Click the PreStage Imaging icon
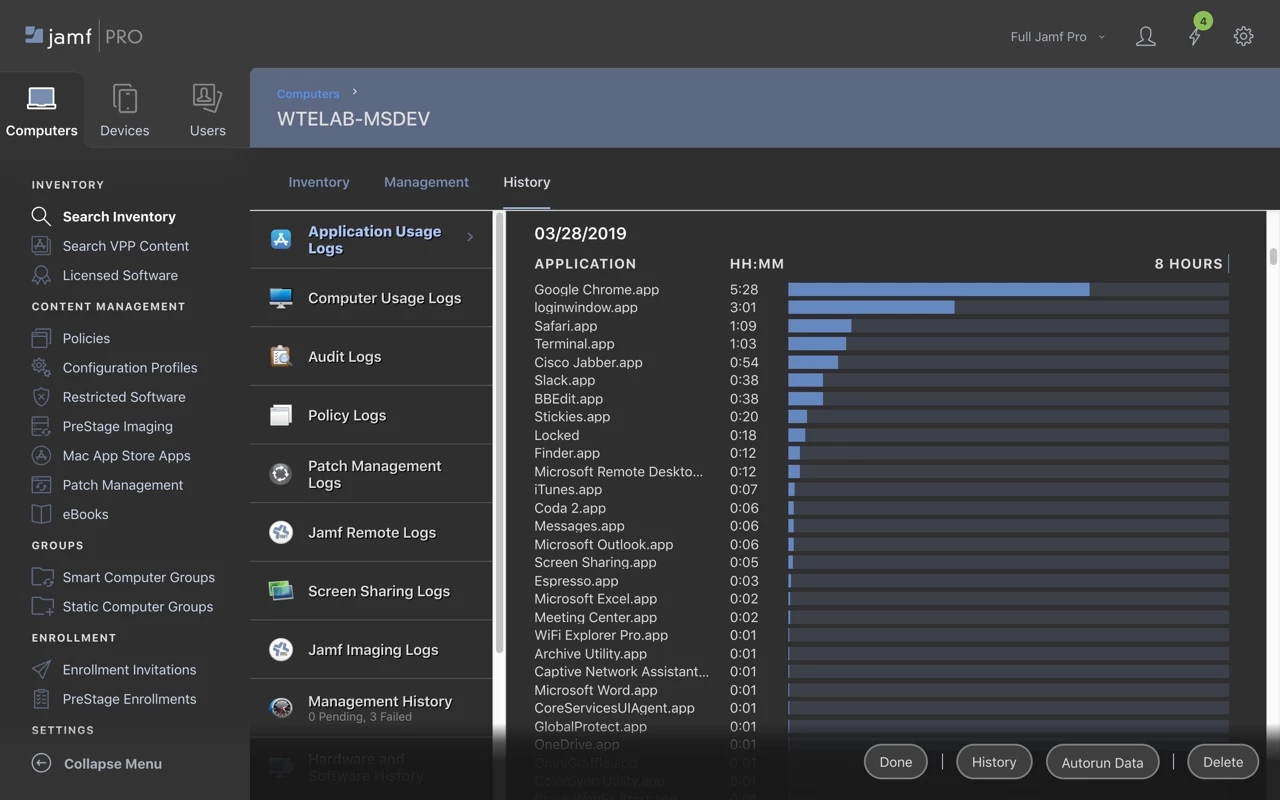 (x=41, y=426)
